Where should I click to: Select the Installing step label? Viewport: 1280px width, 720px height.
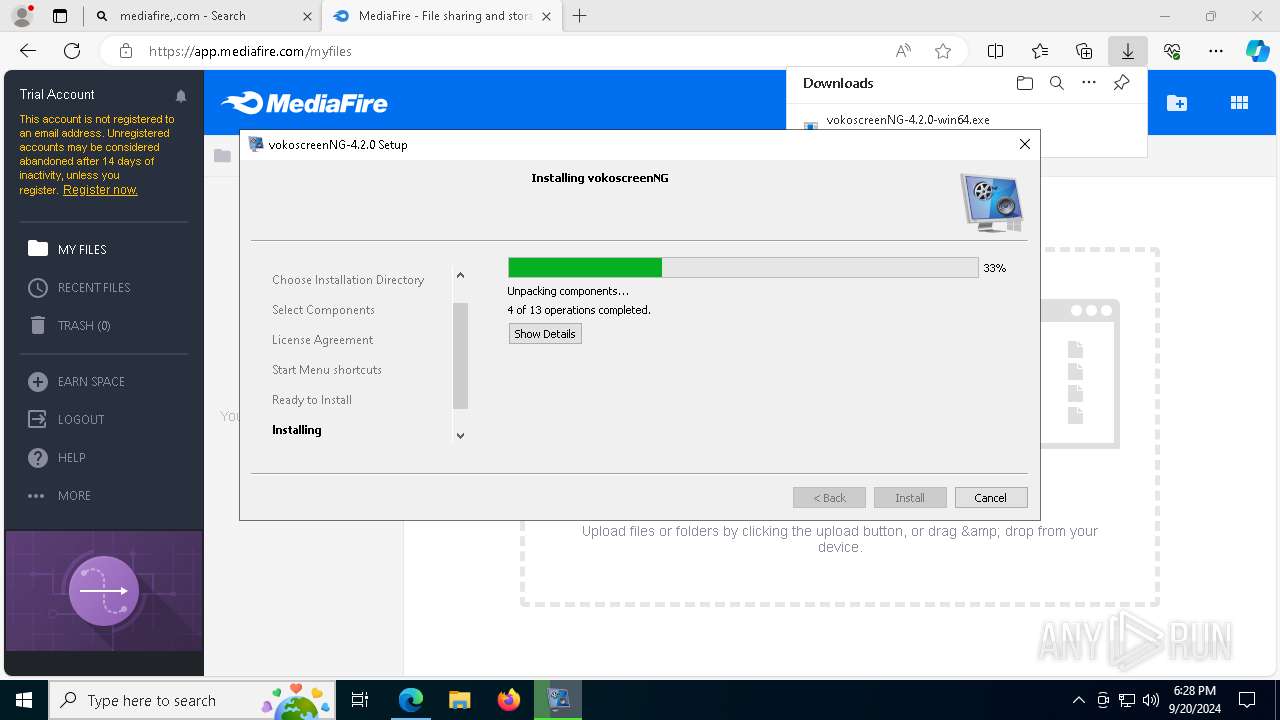(297, 430)
